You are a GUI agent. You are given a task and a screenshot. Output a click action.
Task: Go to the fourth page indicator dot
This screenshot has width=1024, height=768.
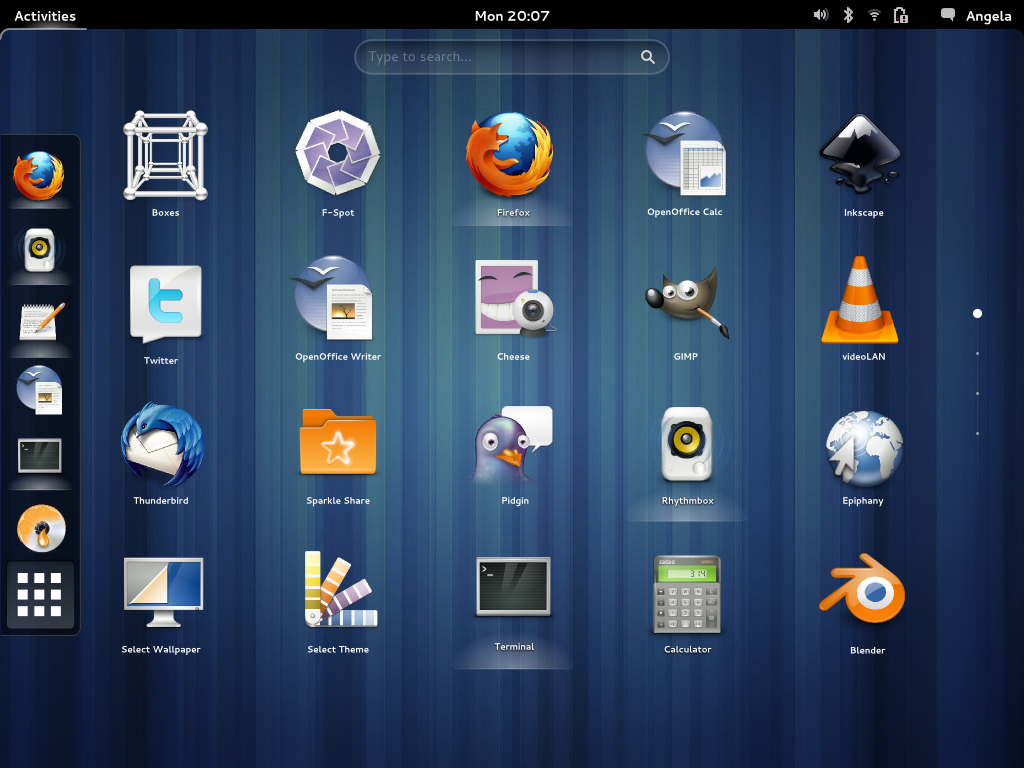(977, 433)
